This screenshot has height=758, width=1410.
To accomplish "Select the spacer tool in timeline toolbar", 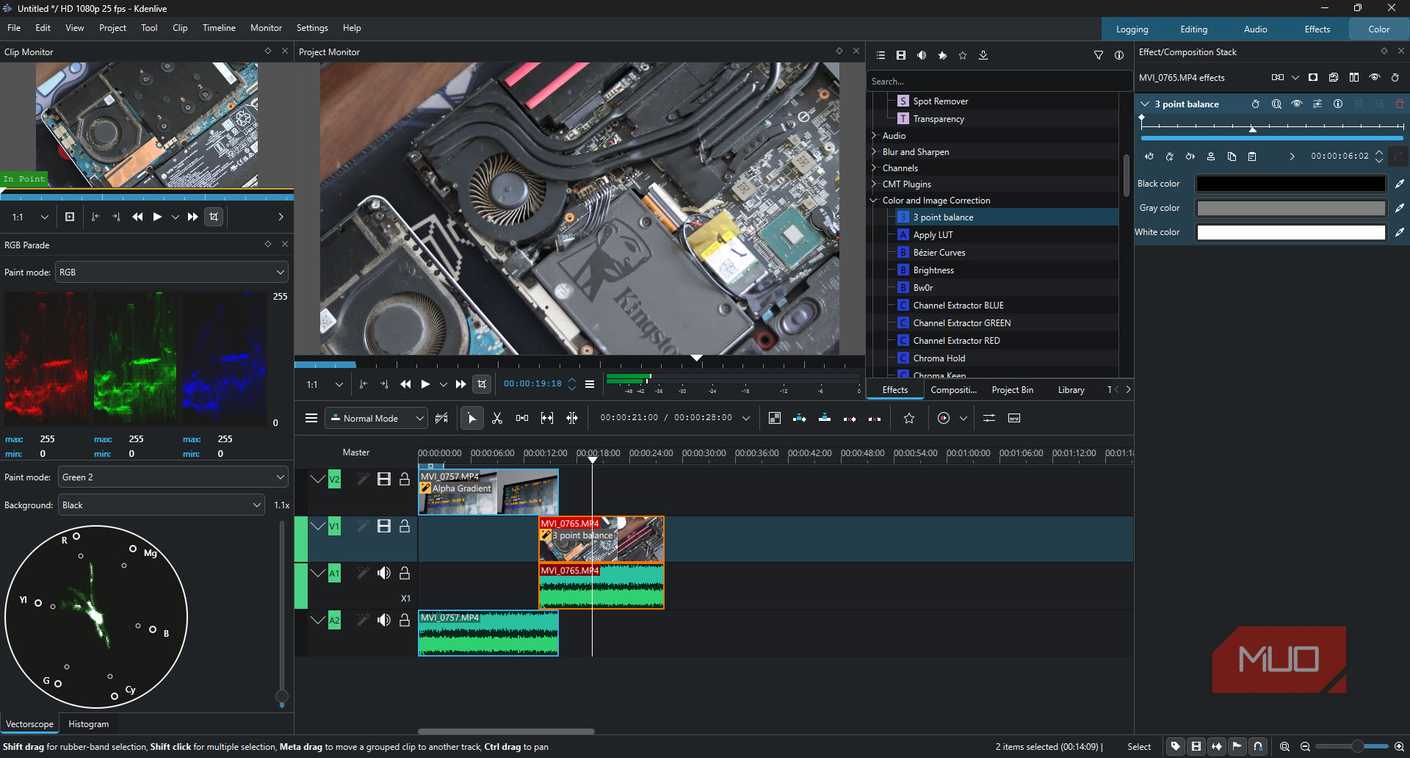I will coord(522,418).
